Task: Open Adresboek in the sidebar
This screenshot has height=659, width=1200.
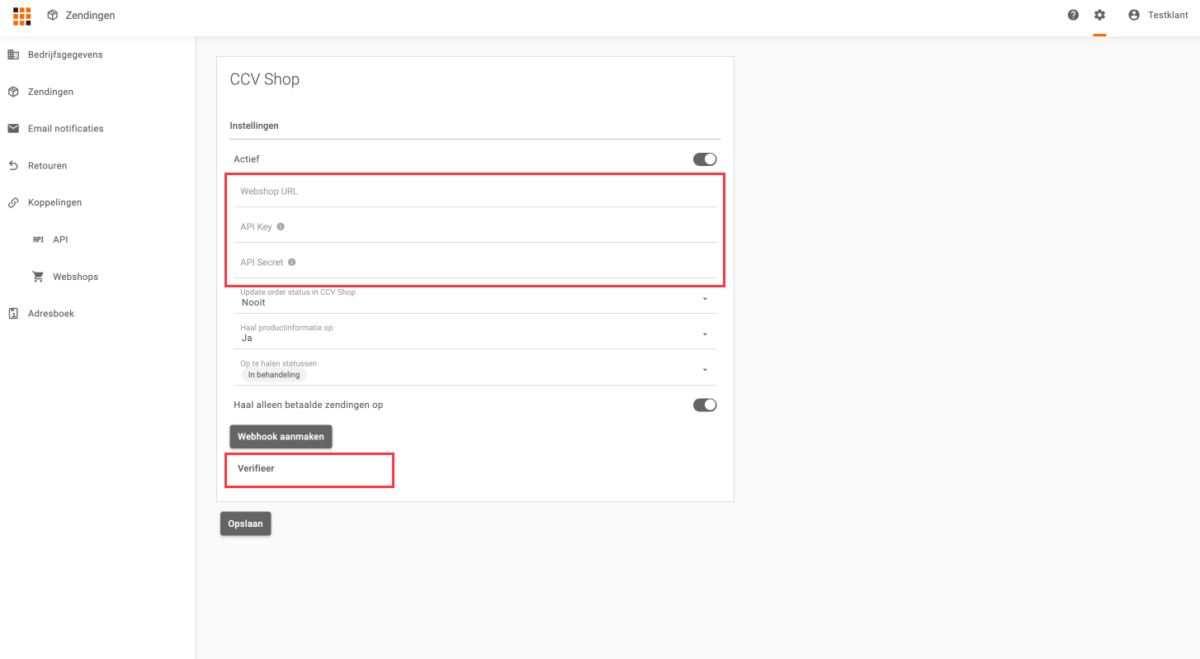Action: 52,314
